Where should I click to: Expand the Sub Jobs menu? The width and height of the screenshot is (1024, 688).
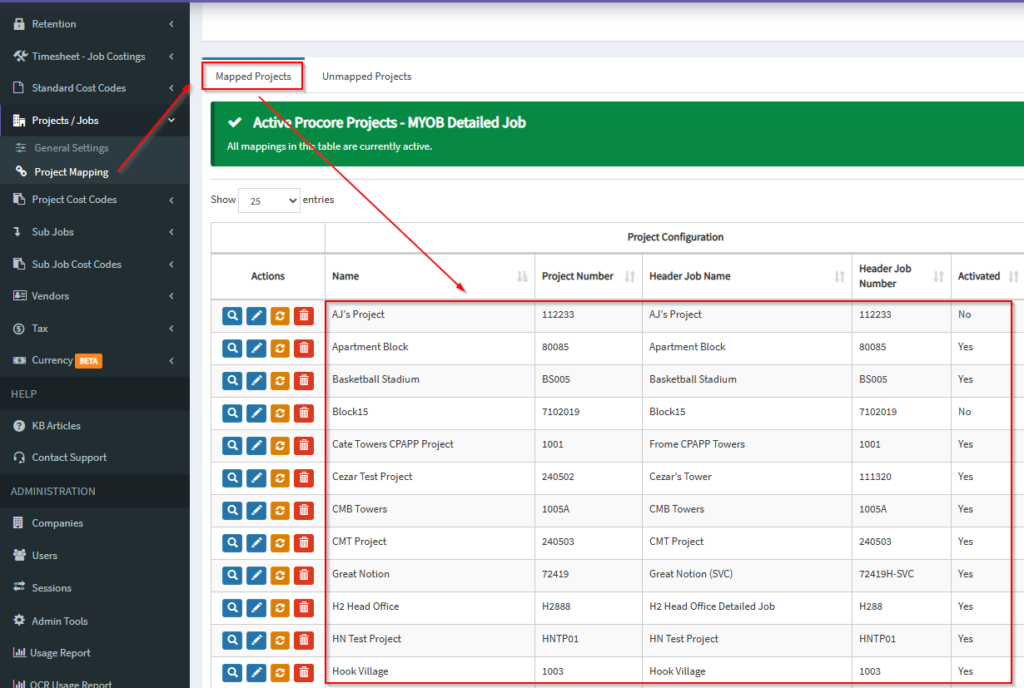(x=95, y=232)
